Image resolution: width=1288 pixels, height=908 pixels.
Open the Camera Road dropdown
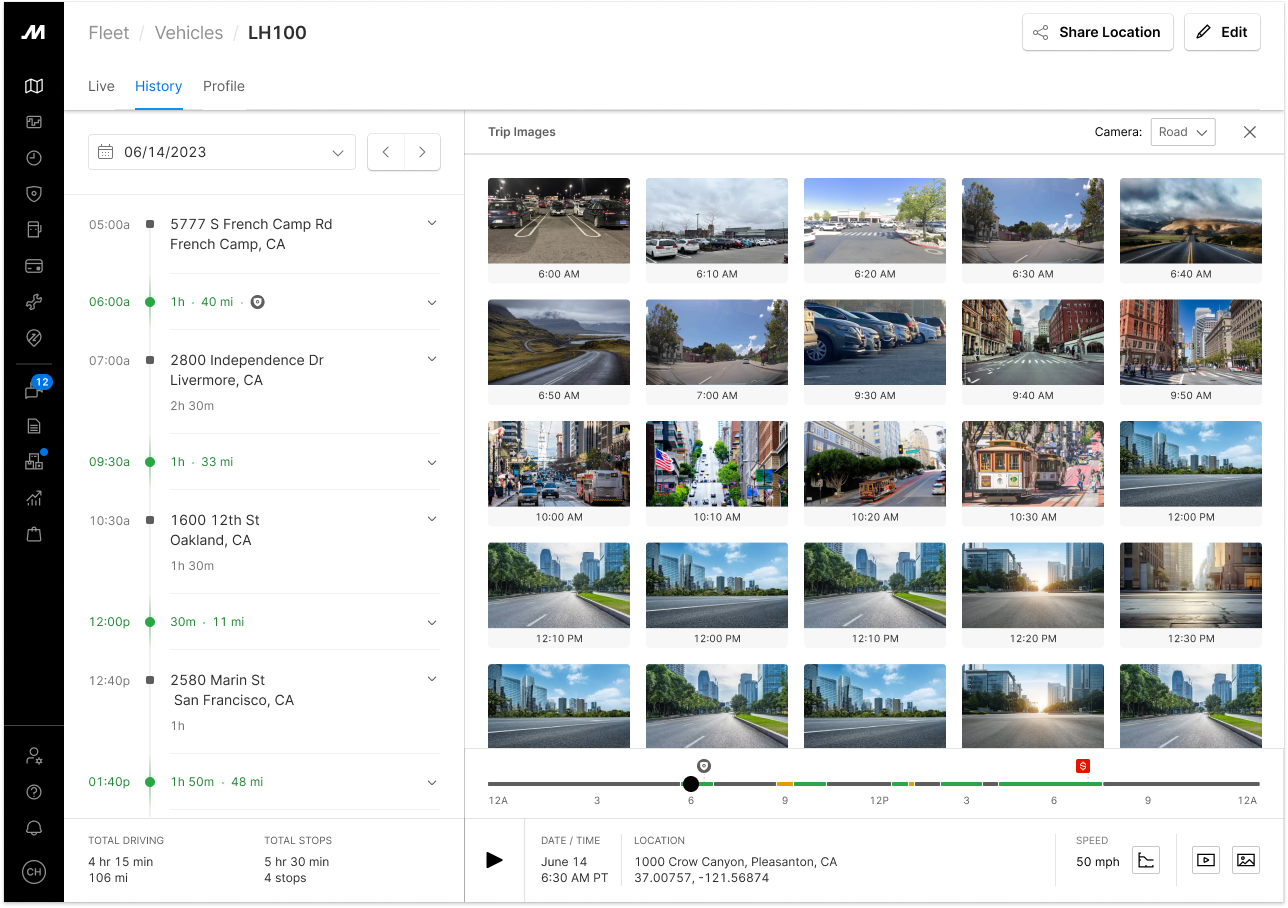click(1182, 132)
